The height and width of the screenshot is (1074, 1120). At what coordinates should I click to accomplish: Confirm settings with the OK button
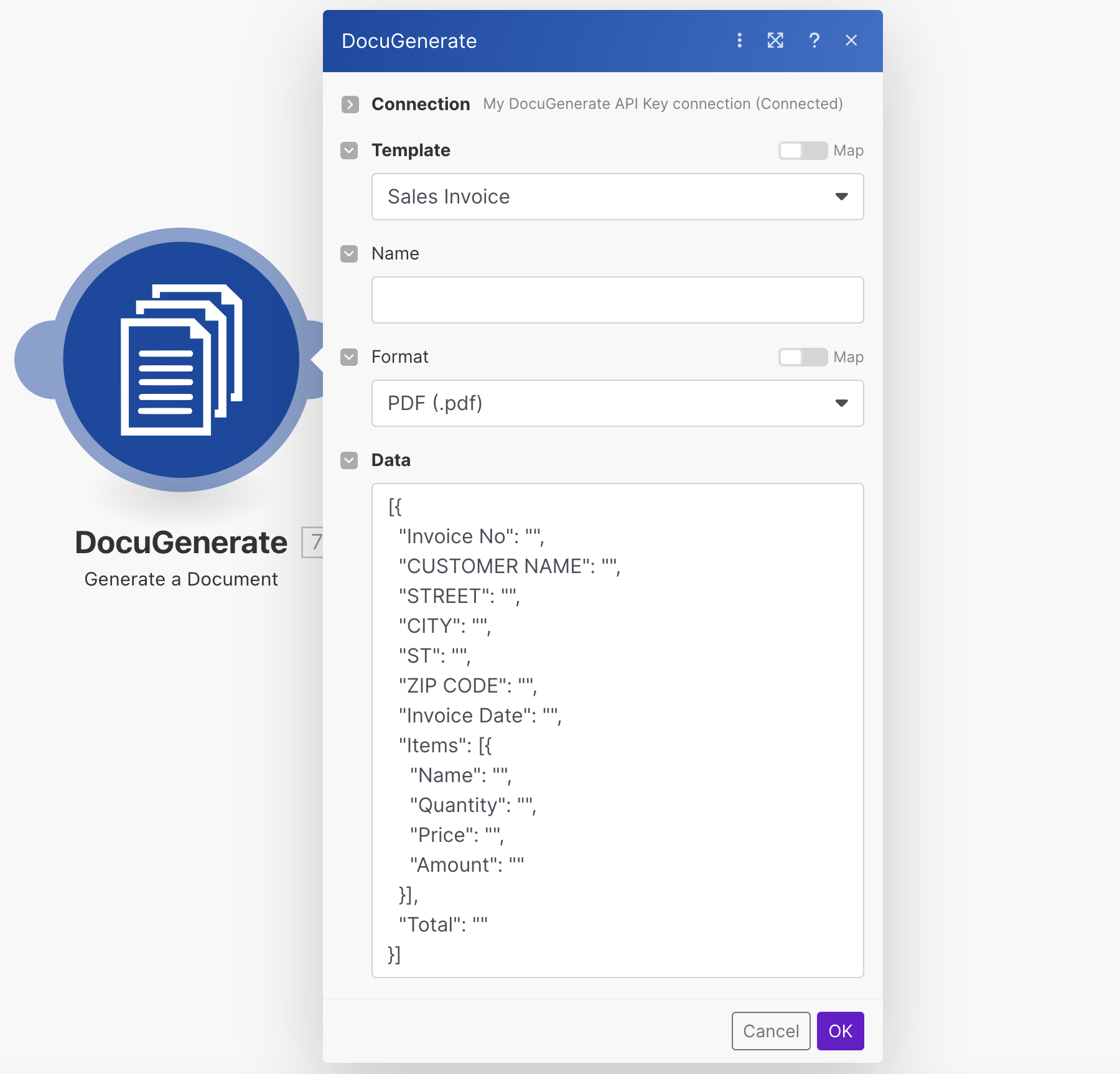[x=840, y=1031]
